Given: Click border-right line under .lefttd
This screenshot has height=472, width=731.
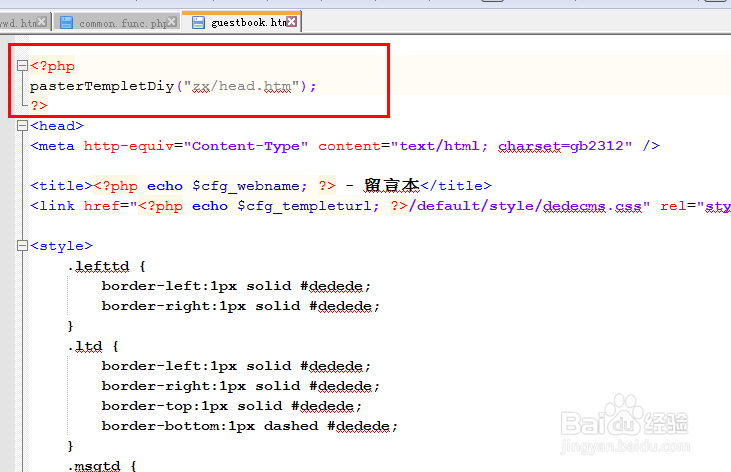Looking at the screenshot, I should pos(241,306).
